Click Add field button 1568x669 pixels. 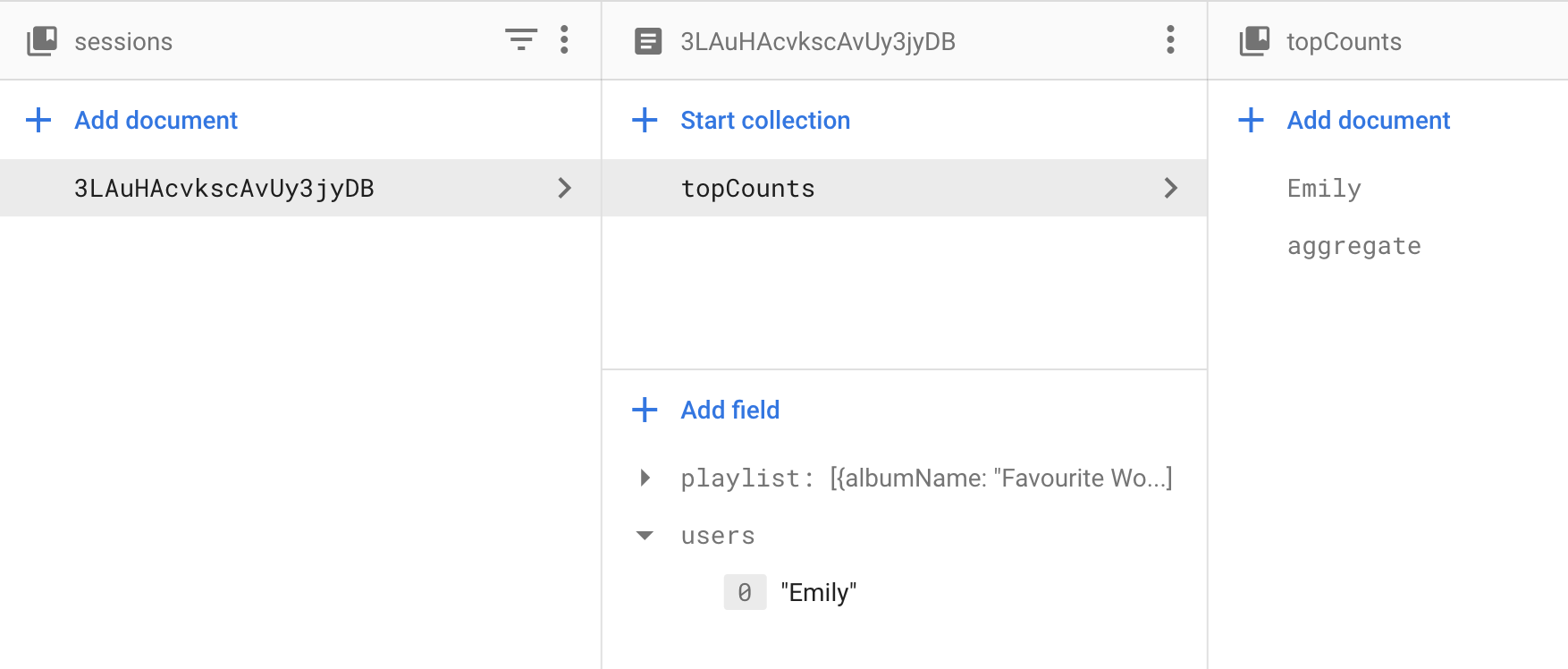click(x=729, y=410)
